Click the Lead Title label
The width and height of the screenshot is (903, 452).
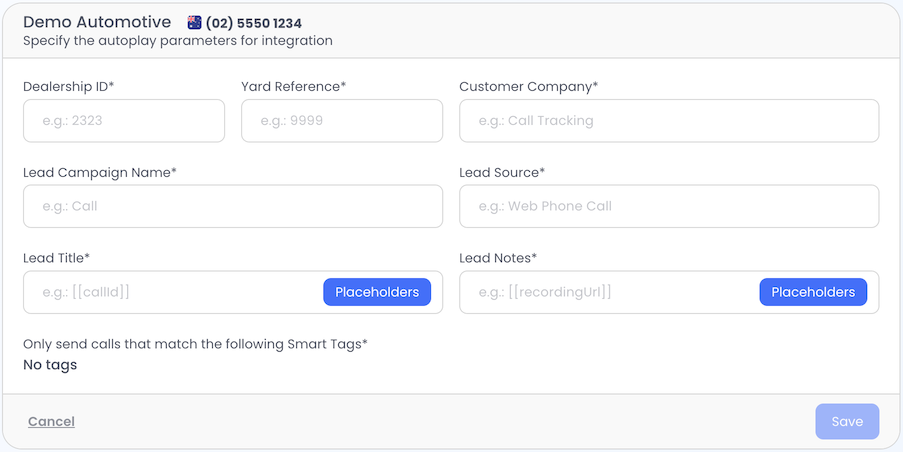(x=56, y=258)
